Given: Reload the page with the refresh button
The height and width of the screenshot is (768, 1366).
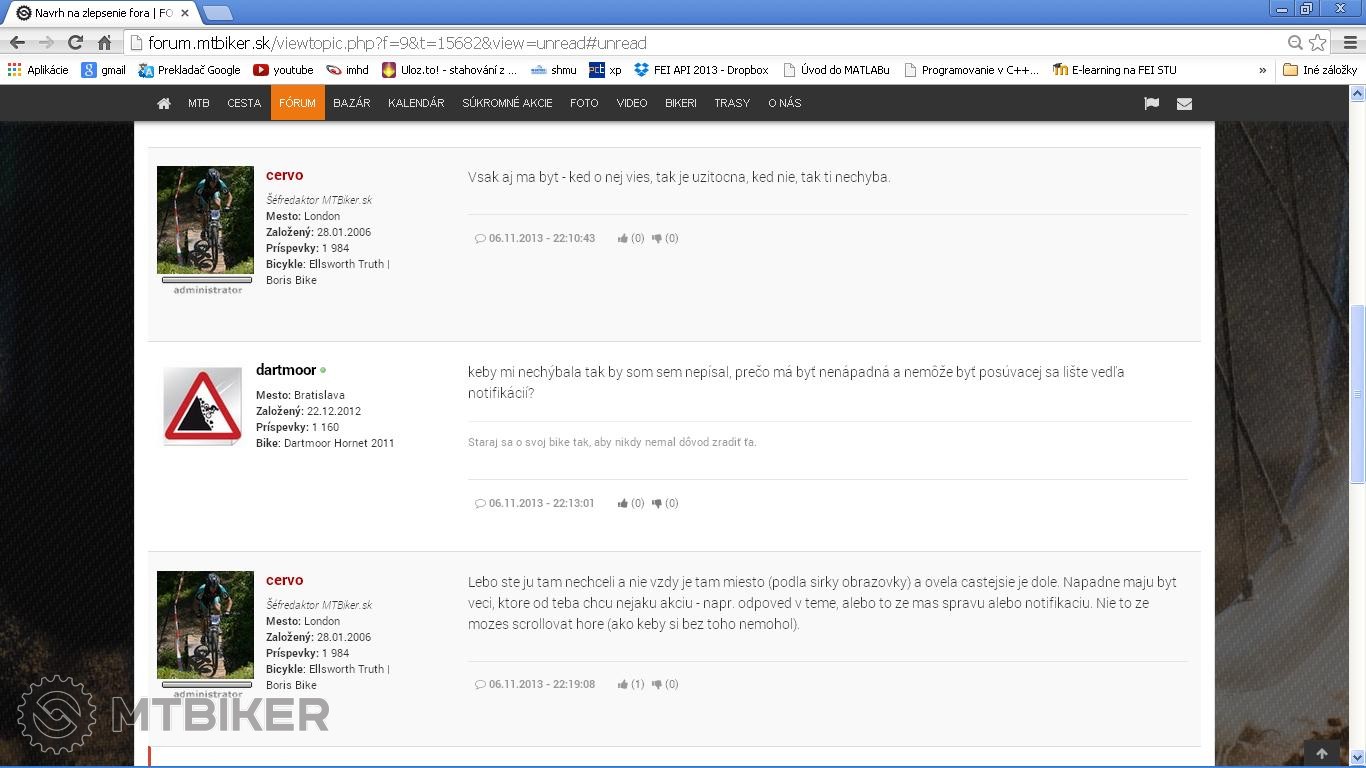Looking at the screenshot, I should [x=75, y=43].
